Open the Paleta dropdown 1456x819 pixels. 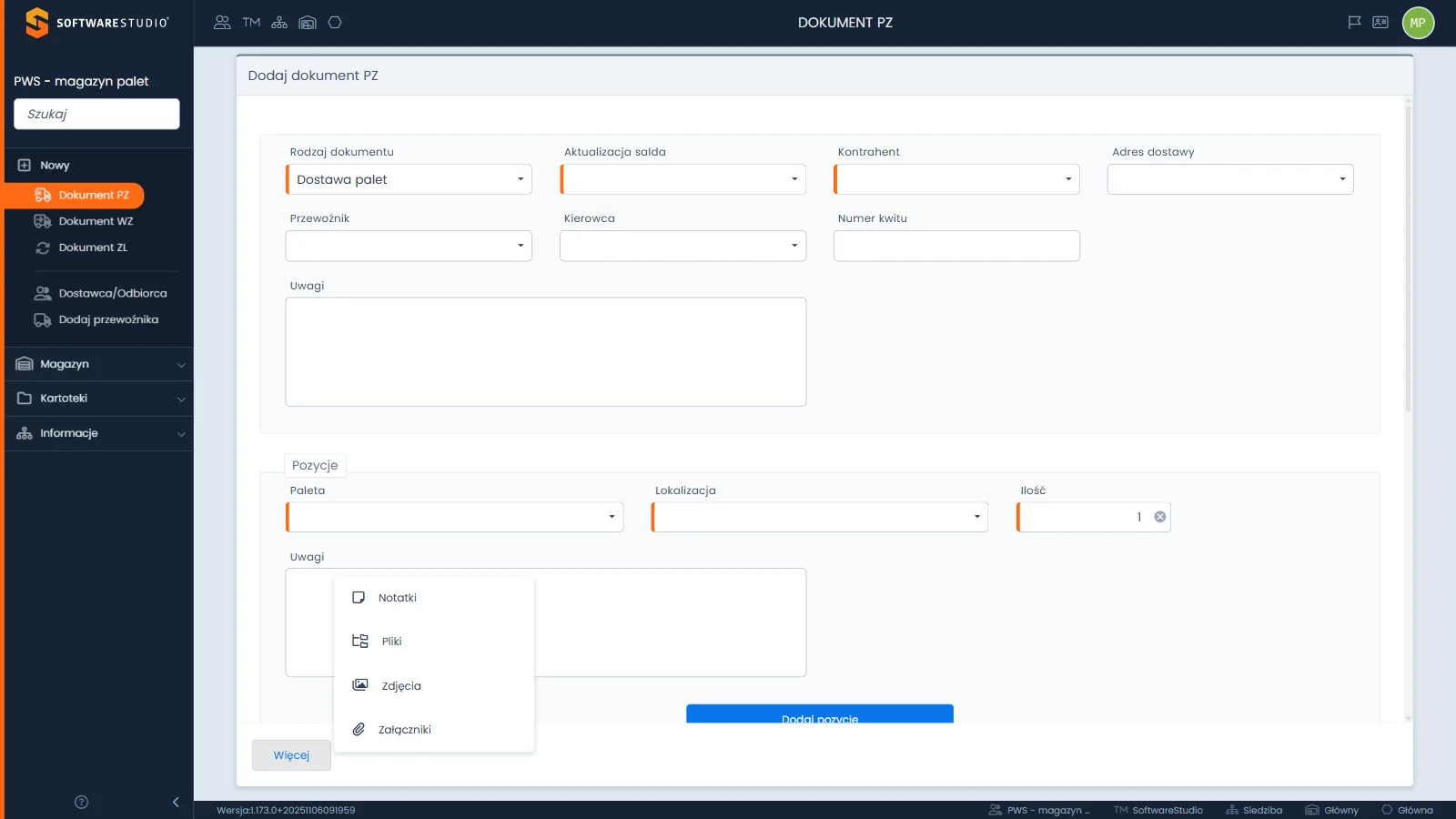pos(454,517)
